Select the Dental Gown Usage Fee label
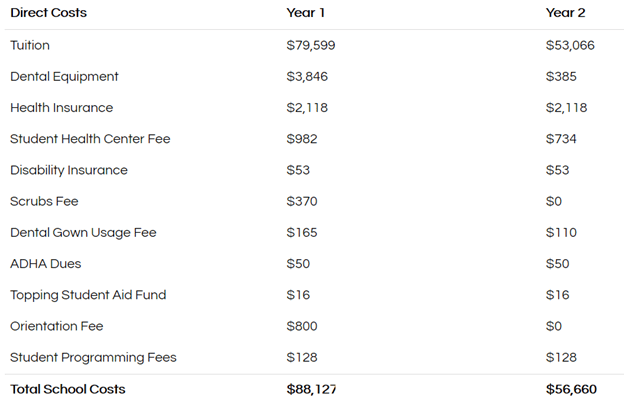The image size is (624, 401). (x=83, y=232)
